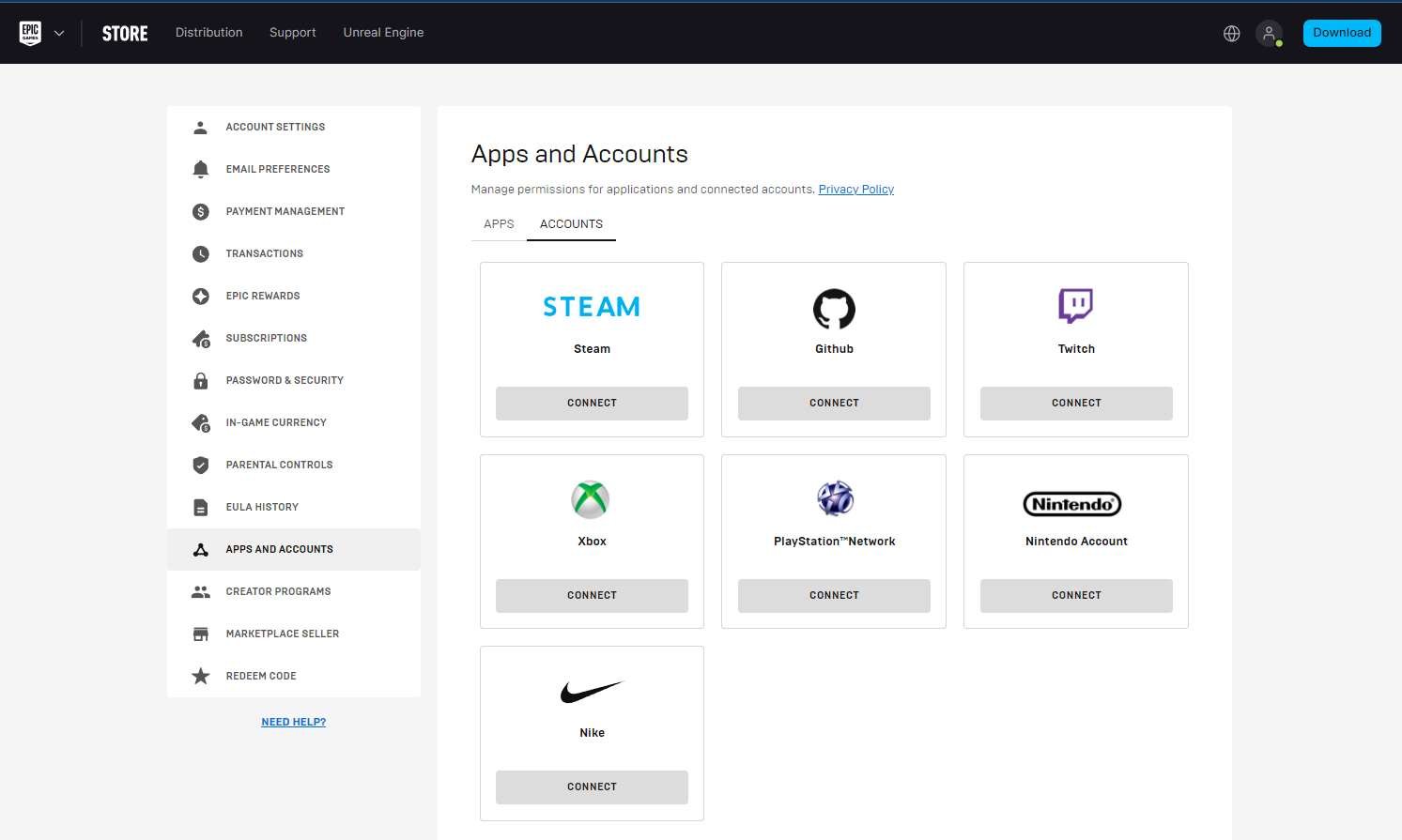Connect the Twitch account
The image size is (1402, 840).
click(1076, 404)
